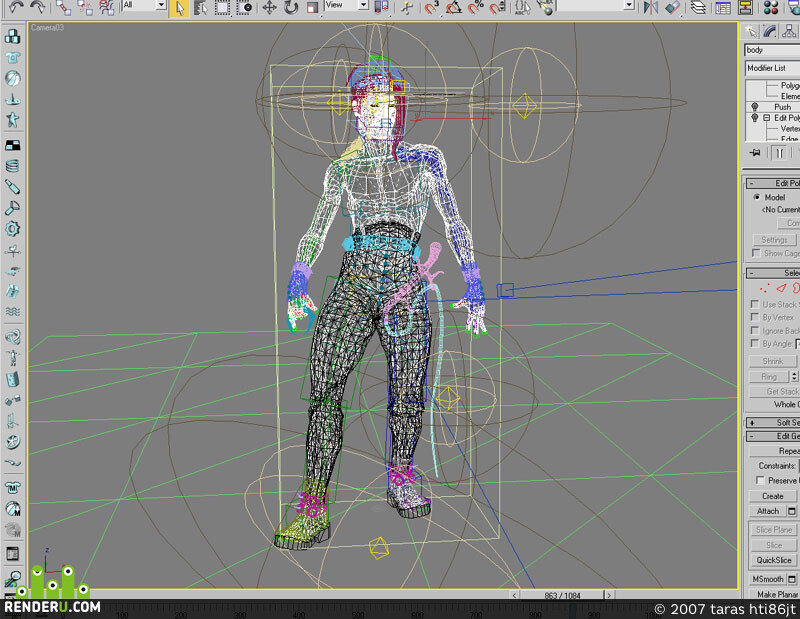This screenshot has height=619, width=800.
Task: Click the Attach button
Action: tap(767, 511)
